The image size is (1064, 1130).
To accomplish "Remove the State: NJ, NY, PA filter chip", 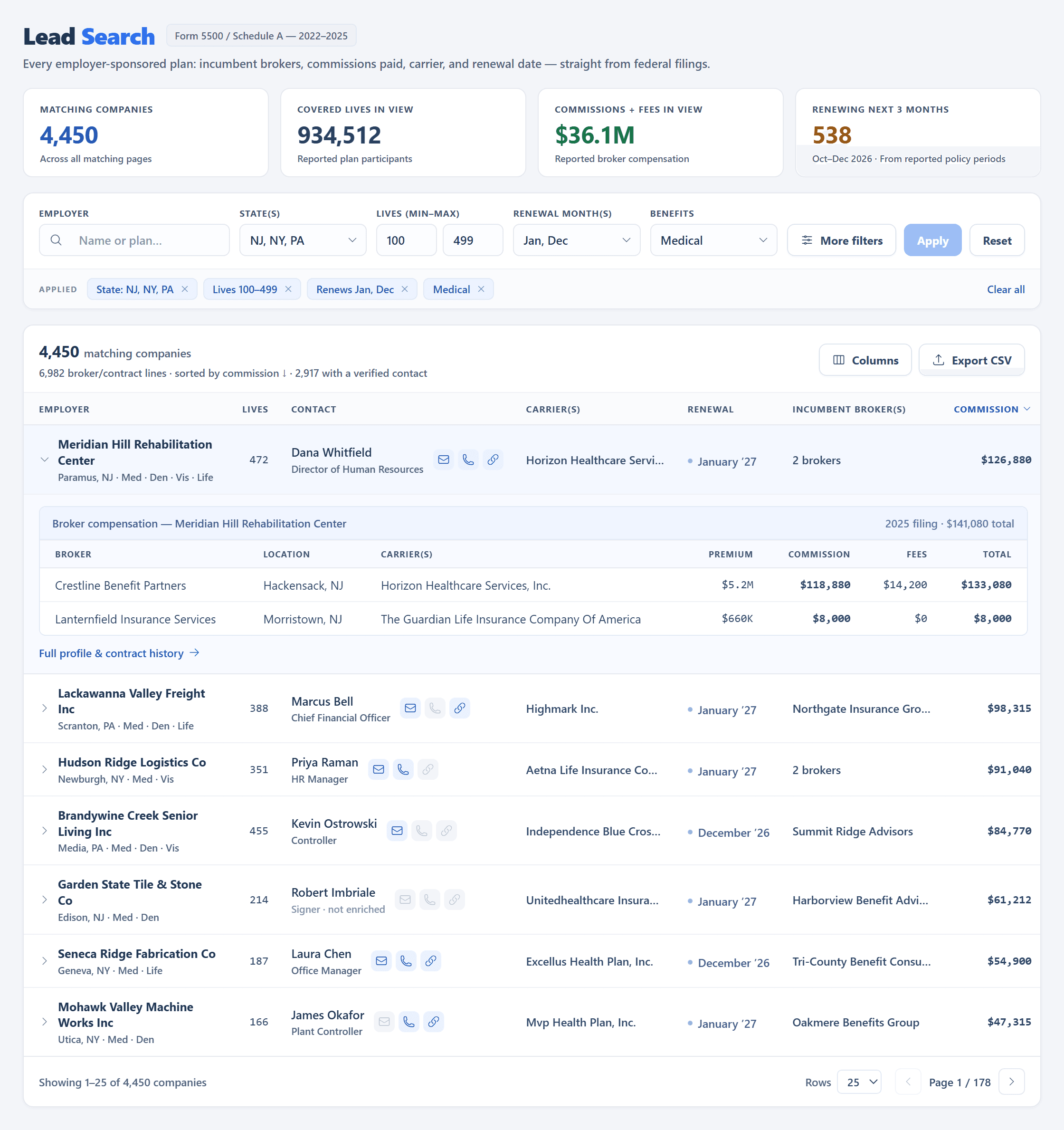I will pos(185,289).
